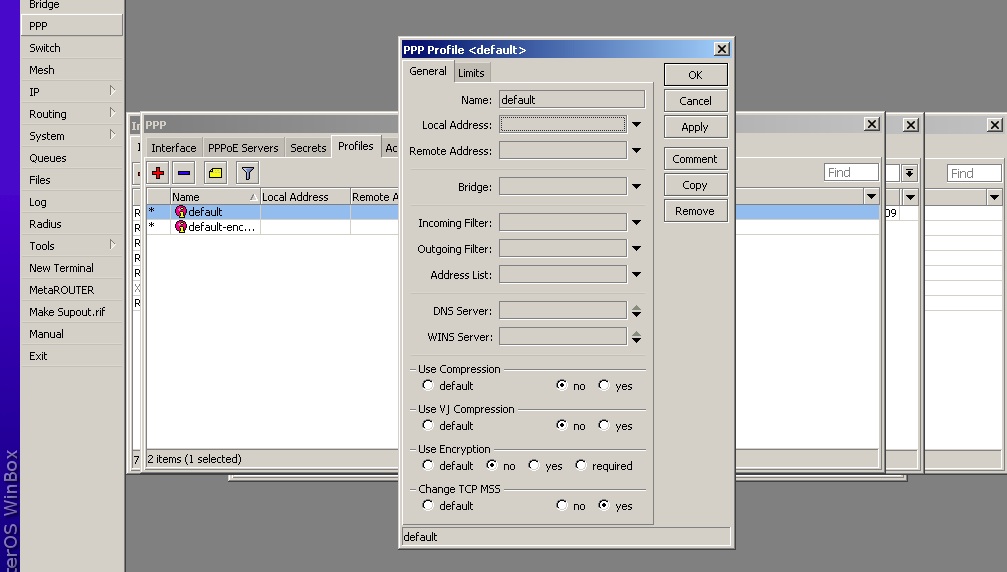Switch to the Limits tab
1007x572 pixels.
point(471,73)
